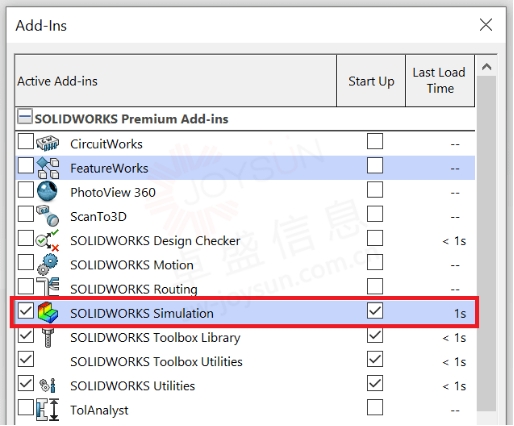Uncheck SOLIDWORKS Simulation Start Up checkbox
Image resolution: width=514 pixels, height=426 pixels.
(375, 311)
